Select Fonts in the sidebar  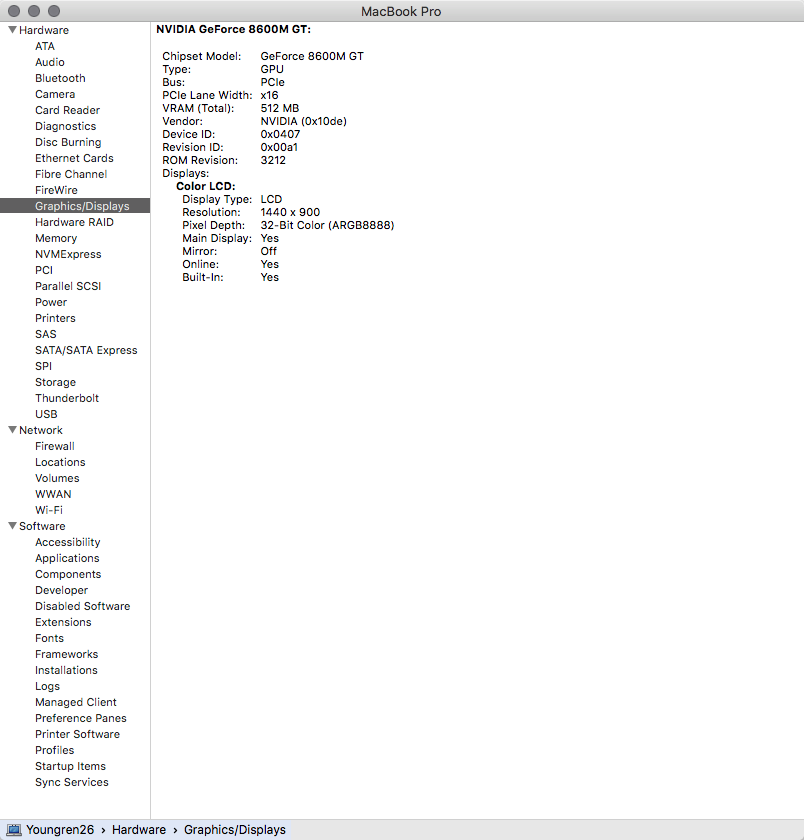click(x=49, y=638)
